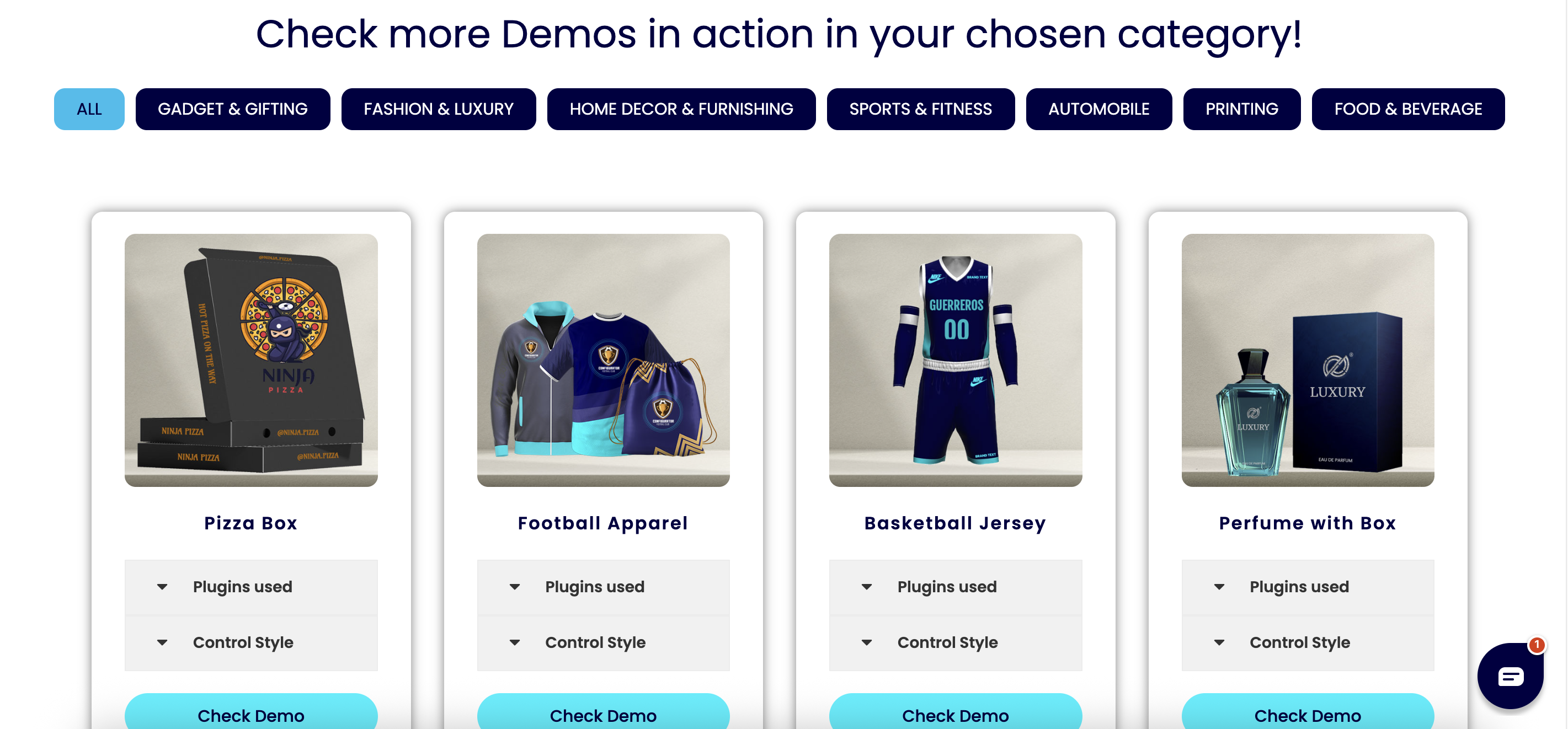The image size is (1568, 729).
Task: Expand Plugins used under Football Apparel
Action: click(x=603, y=587)
